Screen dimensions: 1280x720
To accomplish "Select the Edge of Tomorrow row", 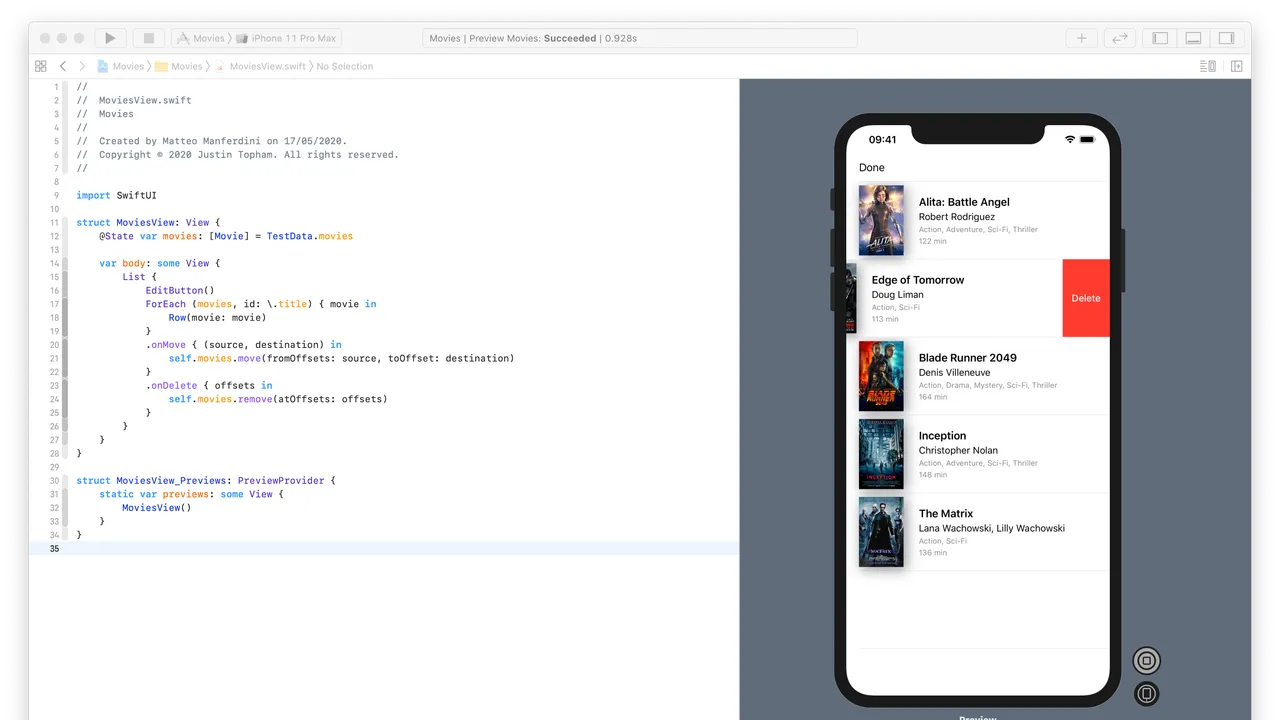I will click(954, 298).
